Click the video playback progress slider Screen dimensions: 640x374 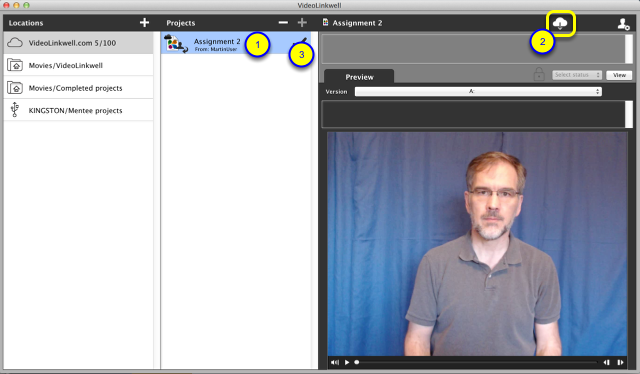476,362
